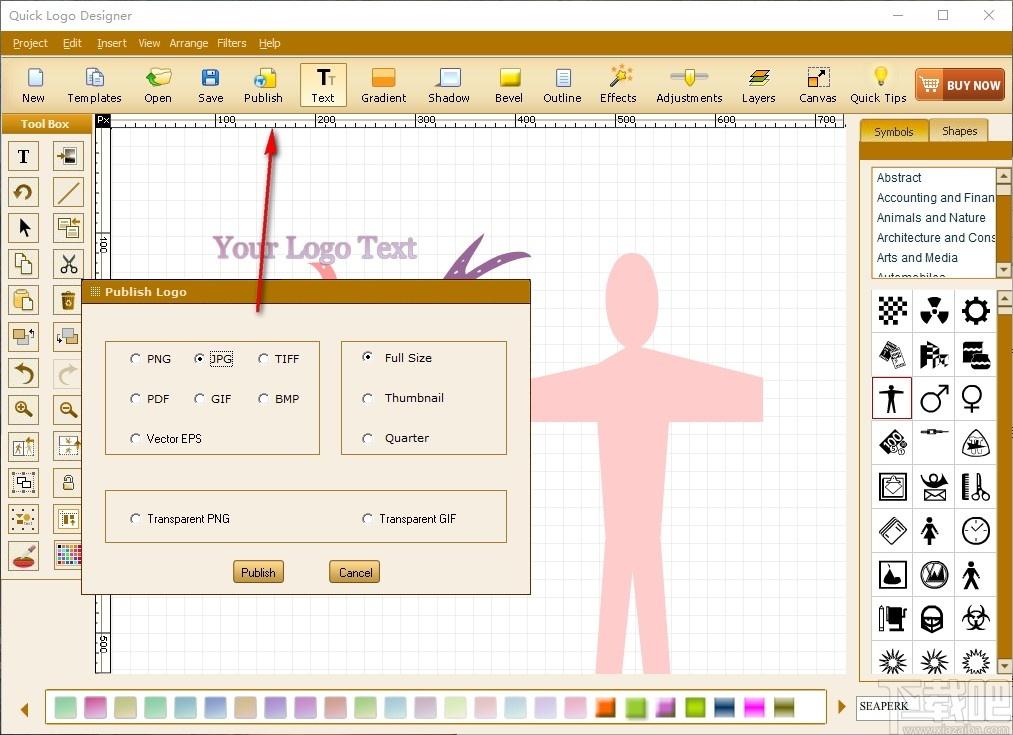
Task: Click the Tool Box lock icon
Action: click(68, 482)
